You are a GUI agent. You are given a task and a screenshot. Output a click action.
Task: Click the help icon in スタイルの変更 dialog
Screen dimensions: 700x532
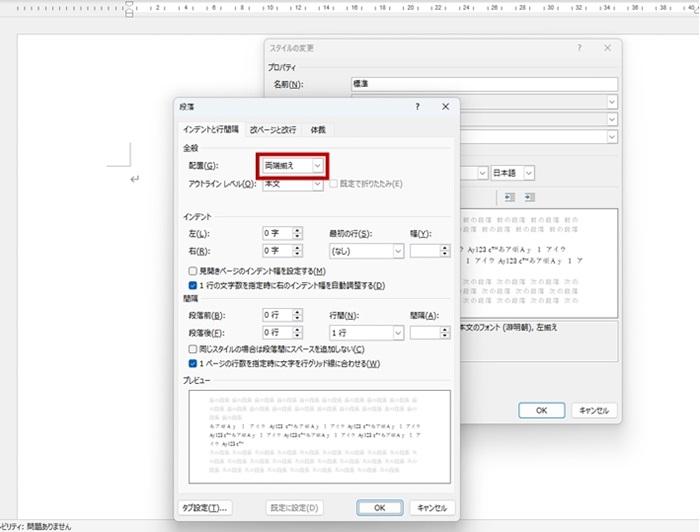click(579, 48)
